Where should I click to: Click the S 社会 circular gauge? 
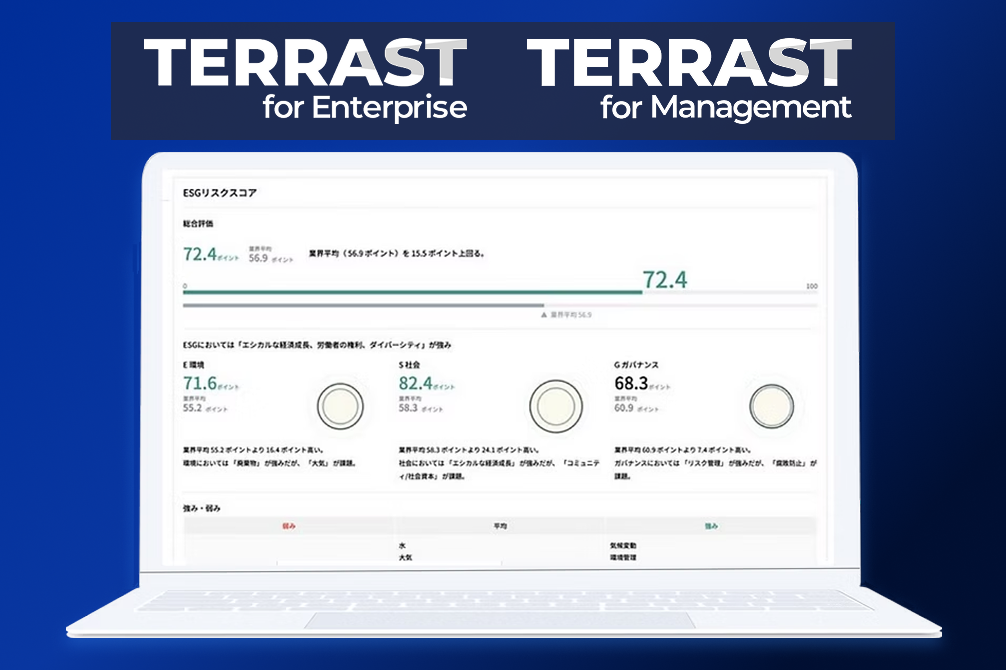(x=555, y=405)
